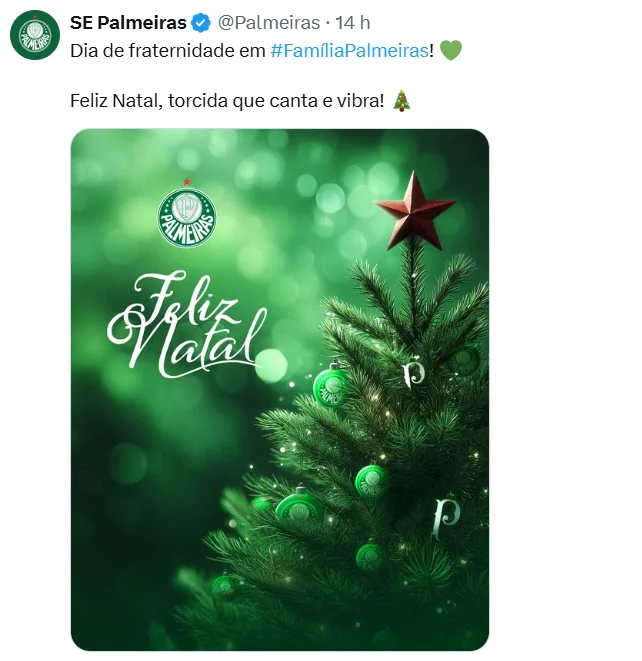Open the SE Palmeiras display name link
The image size is (642, 661).
(x=128, y=22)
